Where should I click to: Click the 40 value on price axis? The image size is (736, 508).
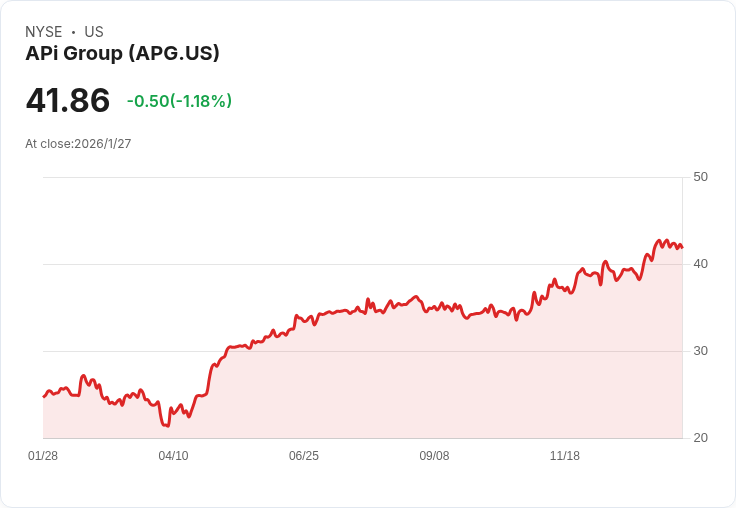pyautogui.click(x=700, y=264)
